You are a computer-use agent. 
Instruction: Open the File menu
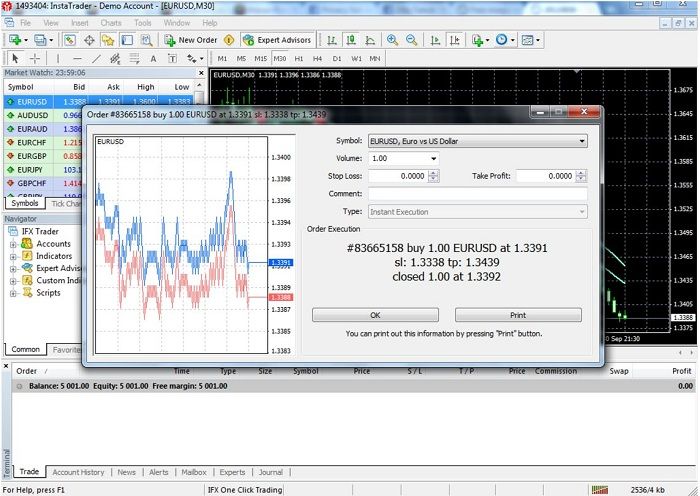(x=25, y=23)
